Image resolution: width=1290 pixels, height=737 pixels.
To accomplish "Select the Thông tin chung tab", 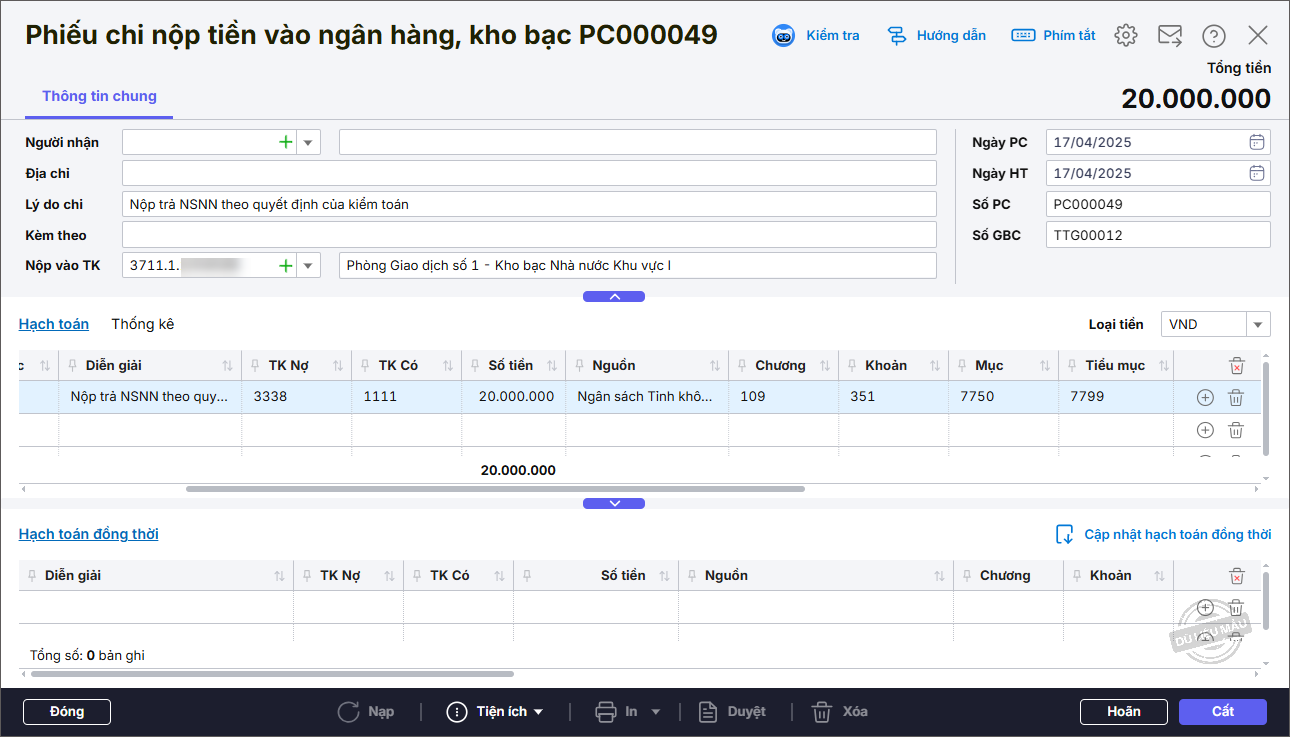I will pos(99,96).
